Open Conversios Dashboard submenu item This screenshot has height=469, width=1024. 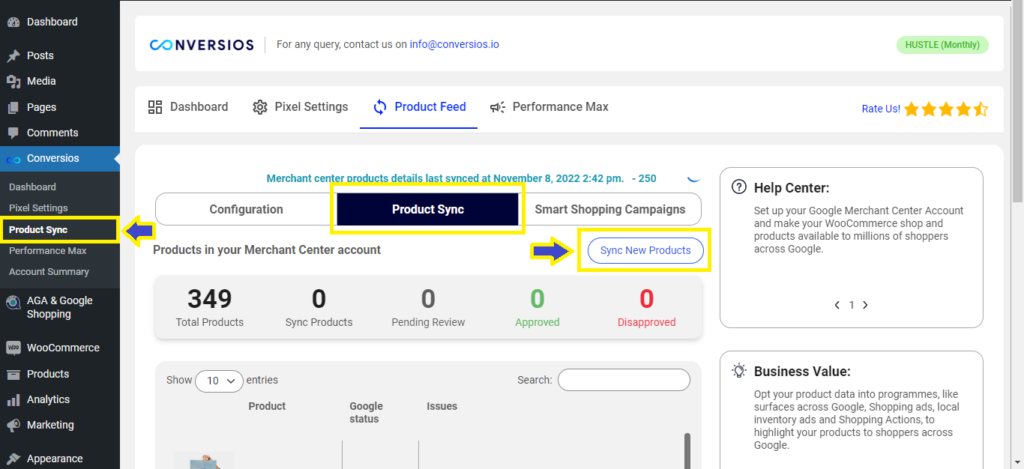click(33, 187)
